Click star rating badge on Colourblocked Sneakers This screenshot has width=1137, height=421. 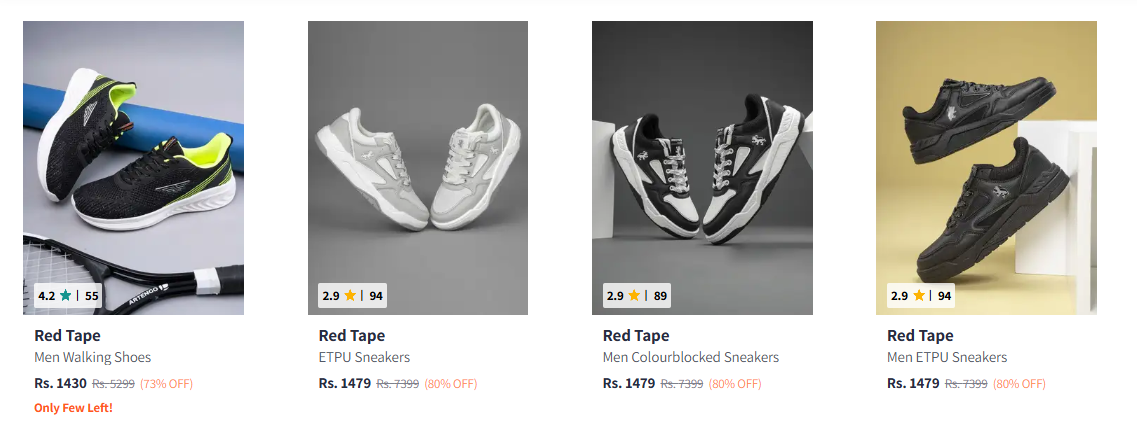636,296
